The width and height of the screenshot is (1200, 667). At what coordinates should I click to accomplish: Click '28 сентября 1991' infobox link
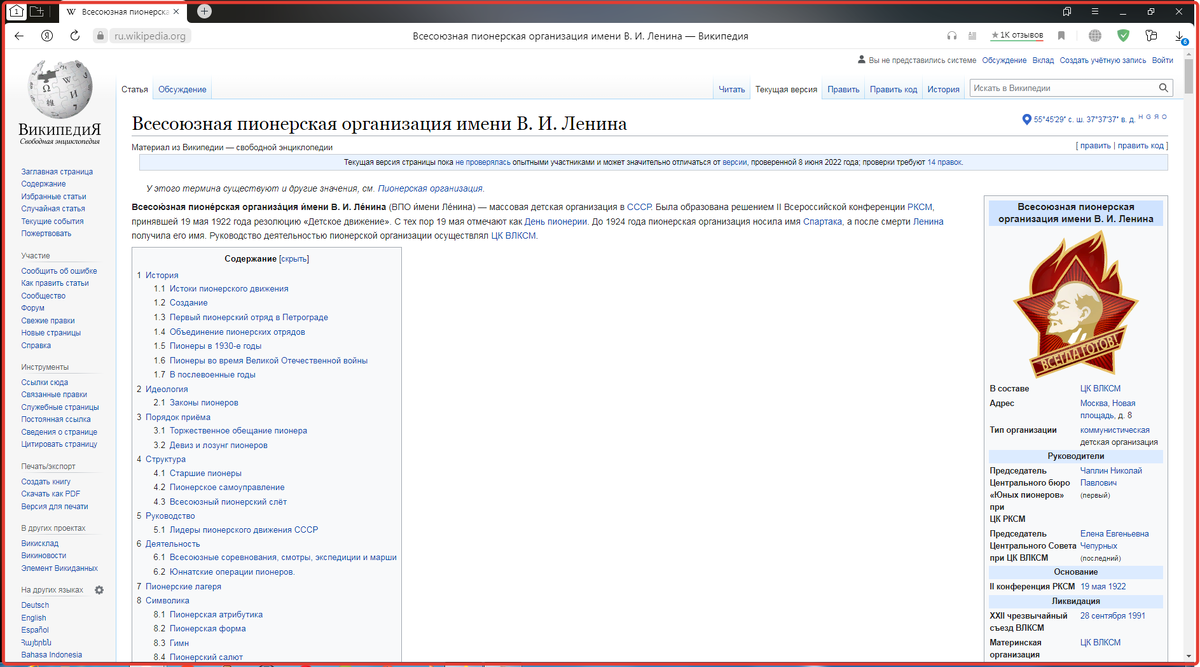(x=1113, y=616)
